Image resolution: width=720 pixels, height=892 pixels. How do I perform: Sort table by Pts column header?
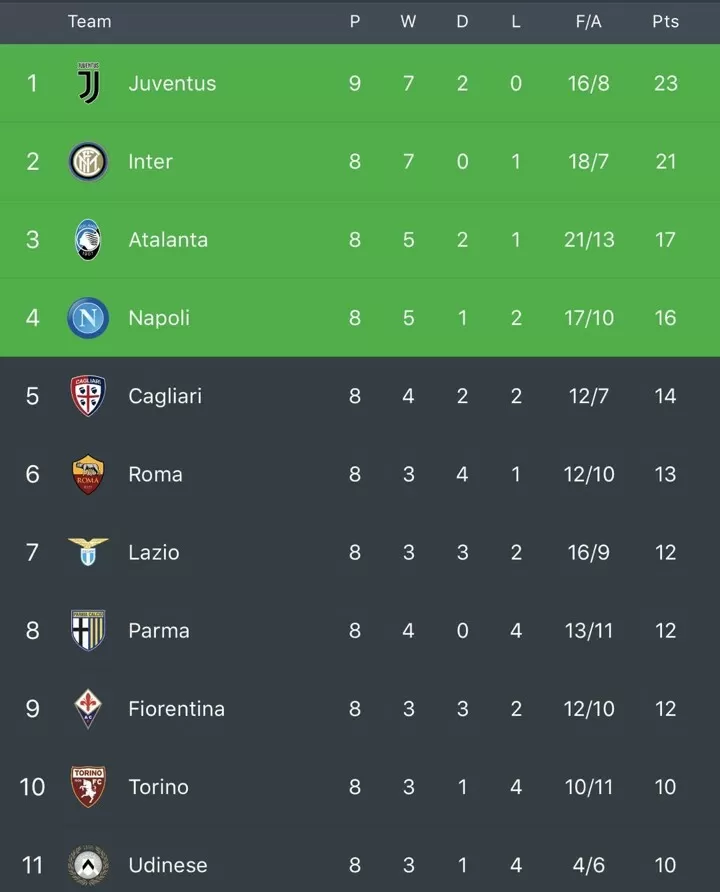pos(665,22)
